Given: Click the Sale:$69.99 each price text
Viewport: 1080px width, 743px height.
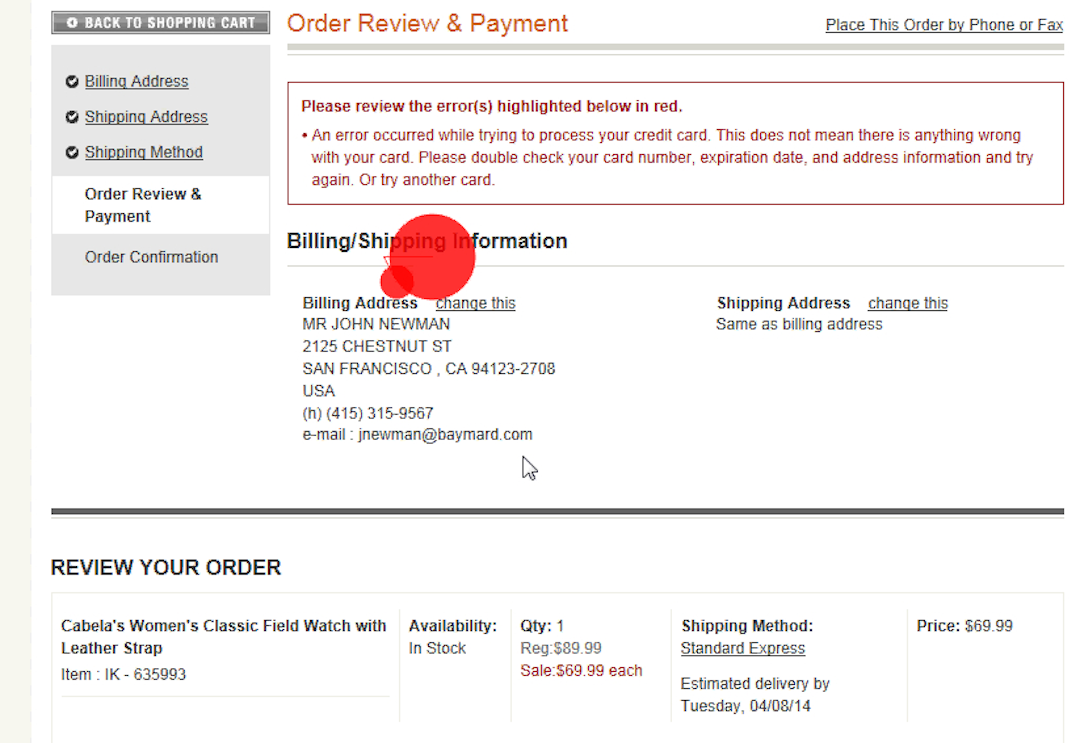Looking at the screenshot, I should tap(581, 670).
